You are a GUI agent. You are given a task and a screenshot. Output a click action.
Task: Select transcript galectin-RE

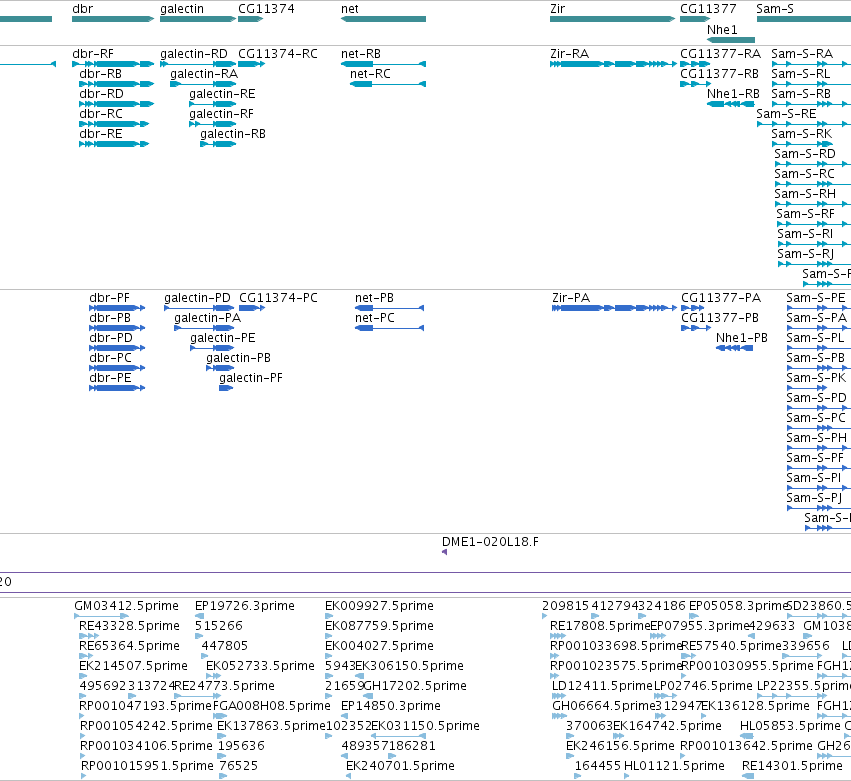pyautogui.click(x=222, y=94)
